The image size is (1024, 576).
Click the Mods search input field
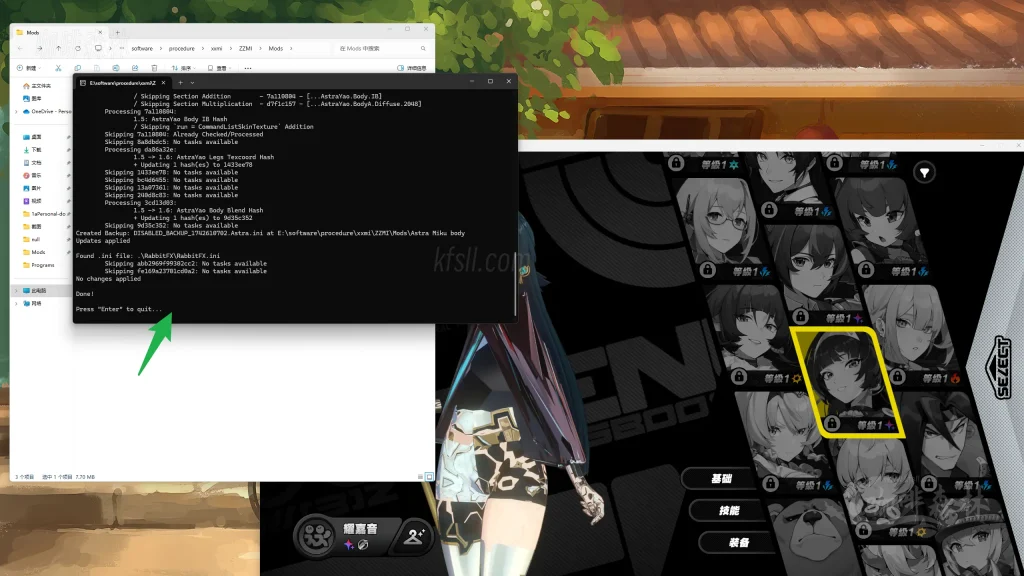pyautogui.click(x=380, y=48)
